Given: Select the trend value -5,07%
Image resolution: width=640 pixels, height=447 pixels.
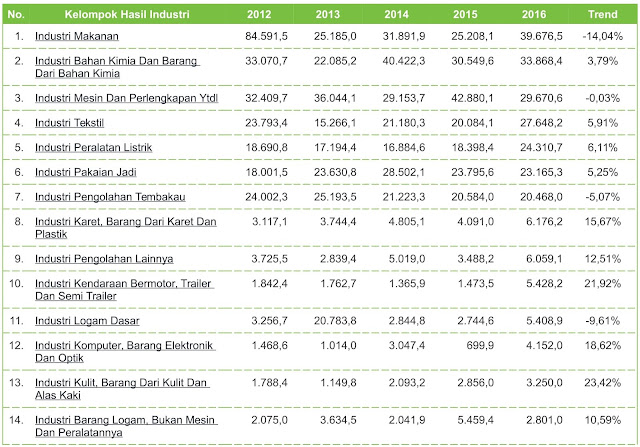Looking at the screenshot, I should click(602, 197).
